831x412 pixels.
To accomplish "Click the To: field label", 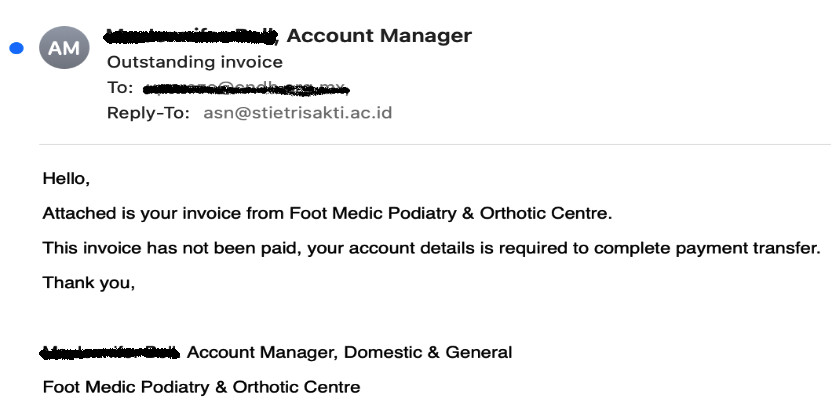I will (x=120, y=87).
